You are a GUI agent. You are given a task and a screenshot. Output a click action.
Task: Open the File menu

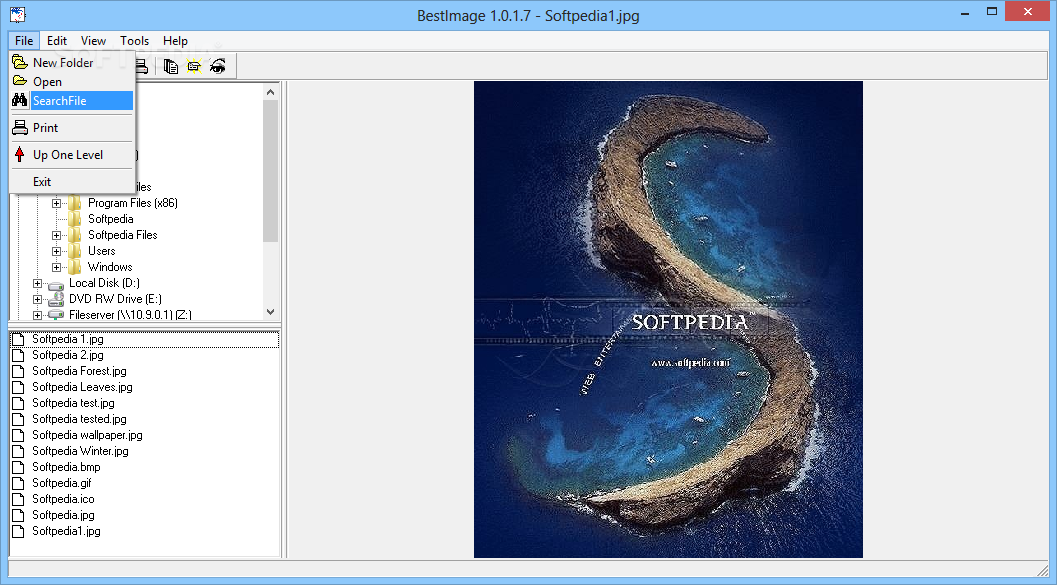(x=24, y=40)
